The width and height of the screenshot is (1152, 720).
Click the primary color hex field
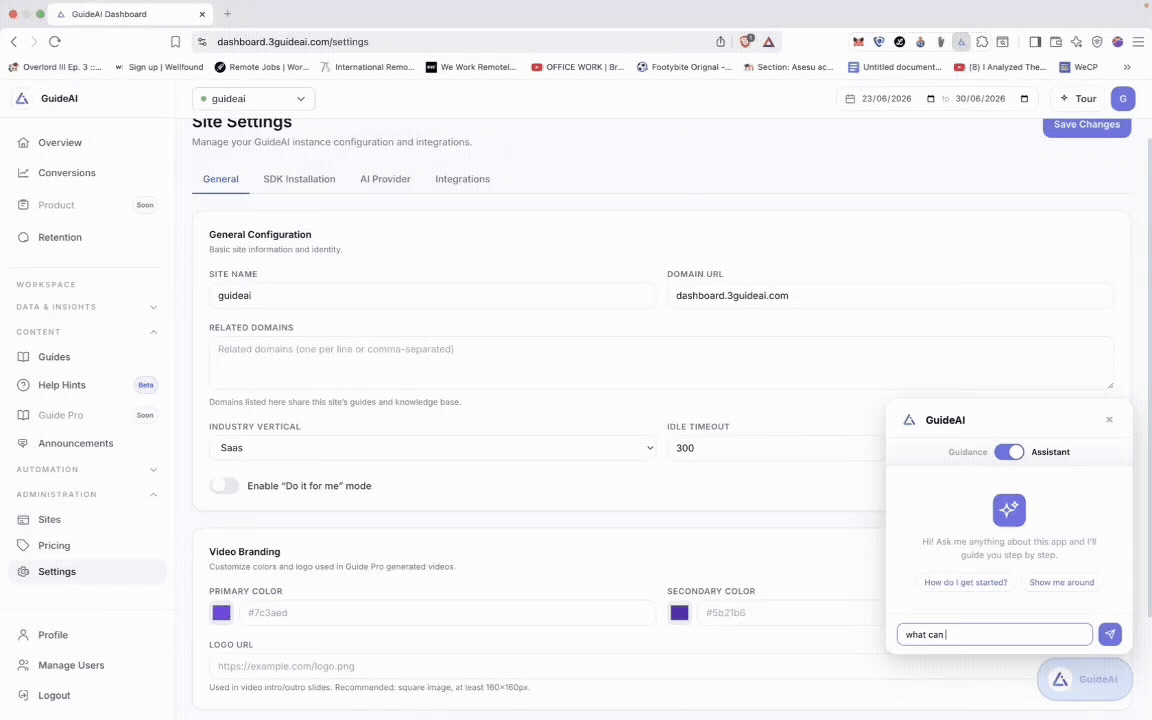[x=447, y=613]
